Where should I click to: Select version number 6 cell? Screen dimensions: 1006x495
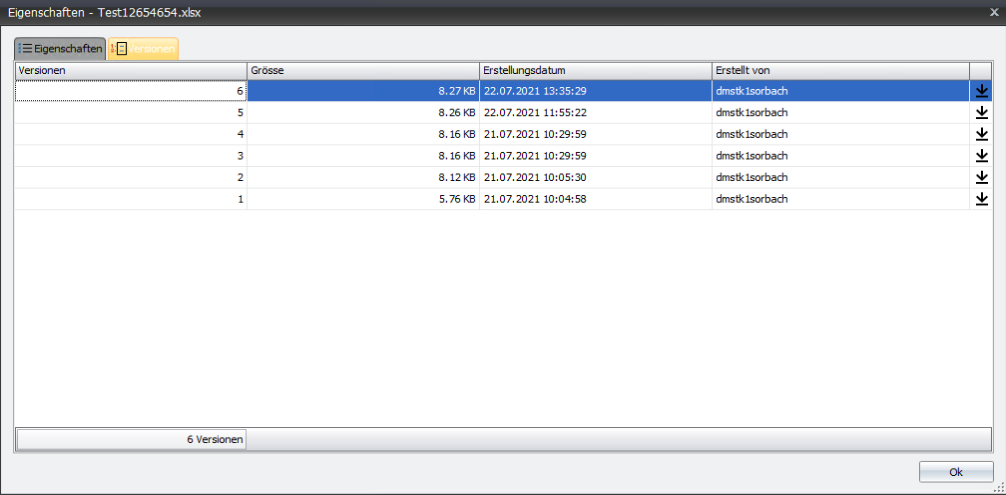(x=131, y=91)
